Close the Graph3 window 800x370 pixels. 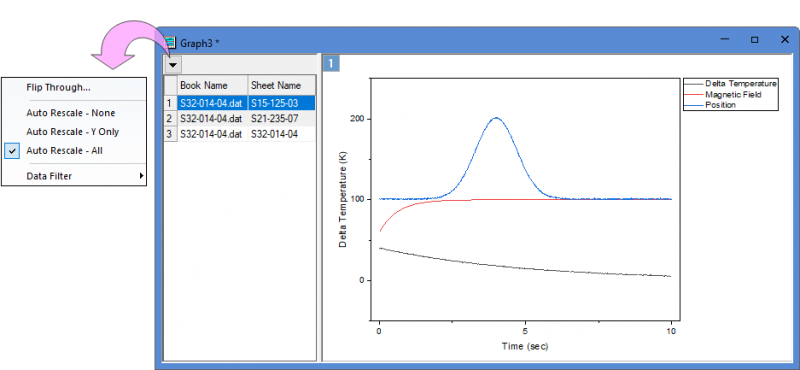pos(785,40)
